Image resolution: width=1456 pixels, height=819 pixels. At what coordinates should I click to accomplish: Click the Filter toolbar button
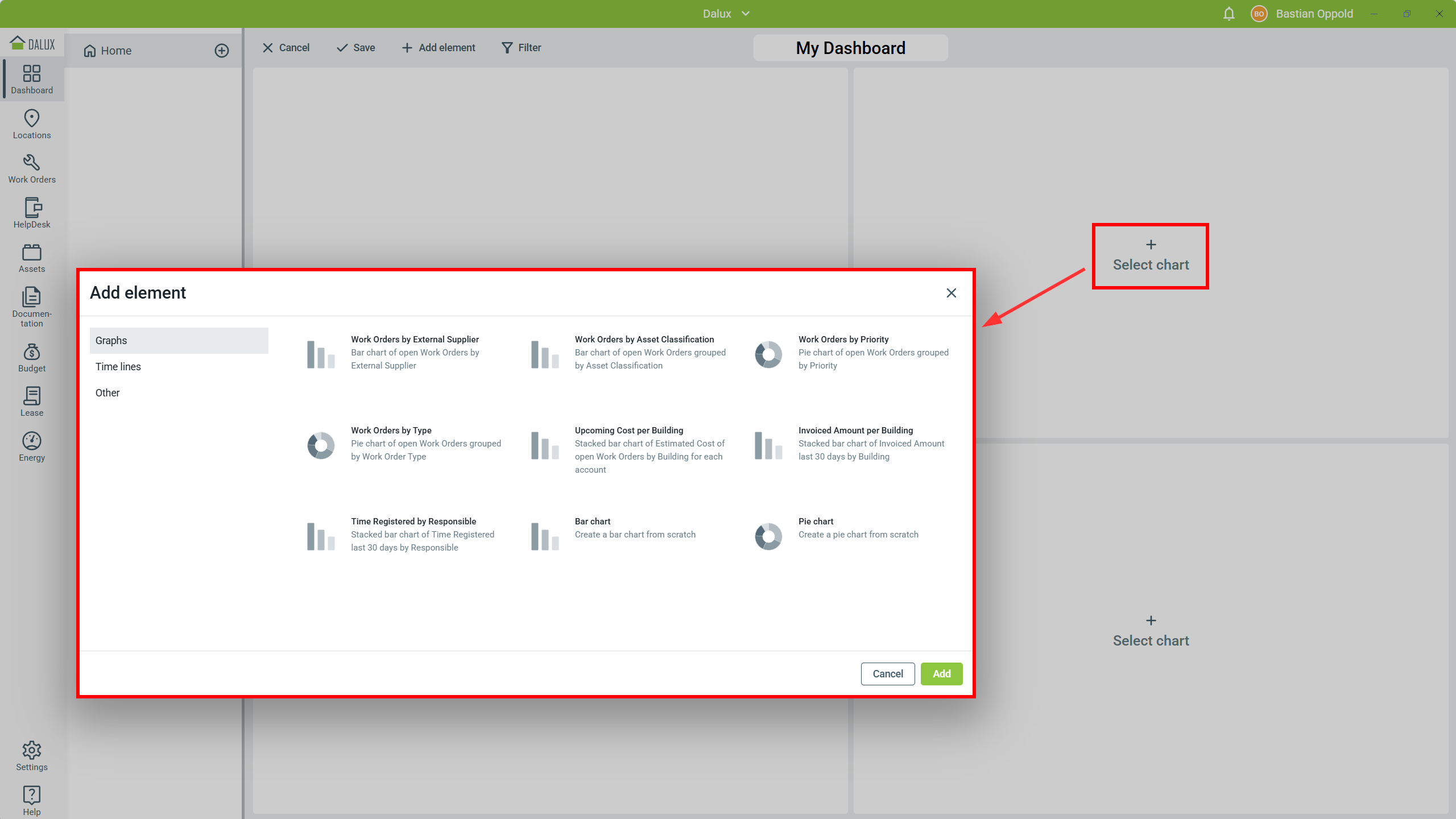(x=521, y=48)
